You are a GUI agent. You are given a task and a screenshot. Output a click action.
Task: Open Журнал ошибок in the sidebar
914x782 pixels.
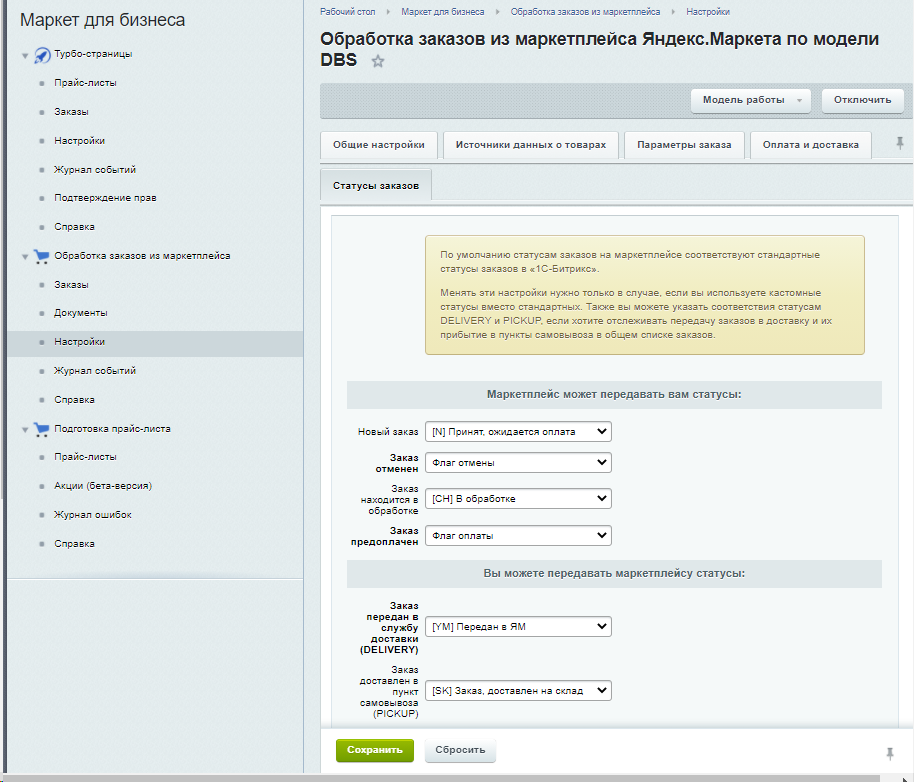(x=93, y=515)
